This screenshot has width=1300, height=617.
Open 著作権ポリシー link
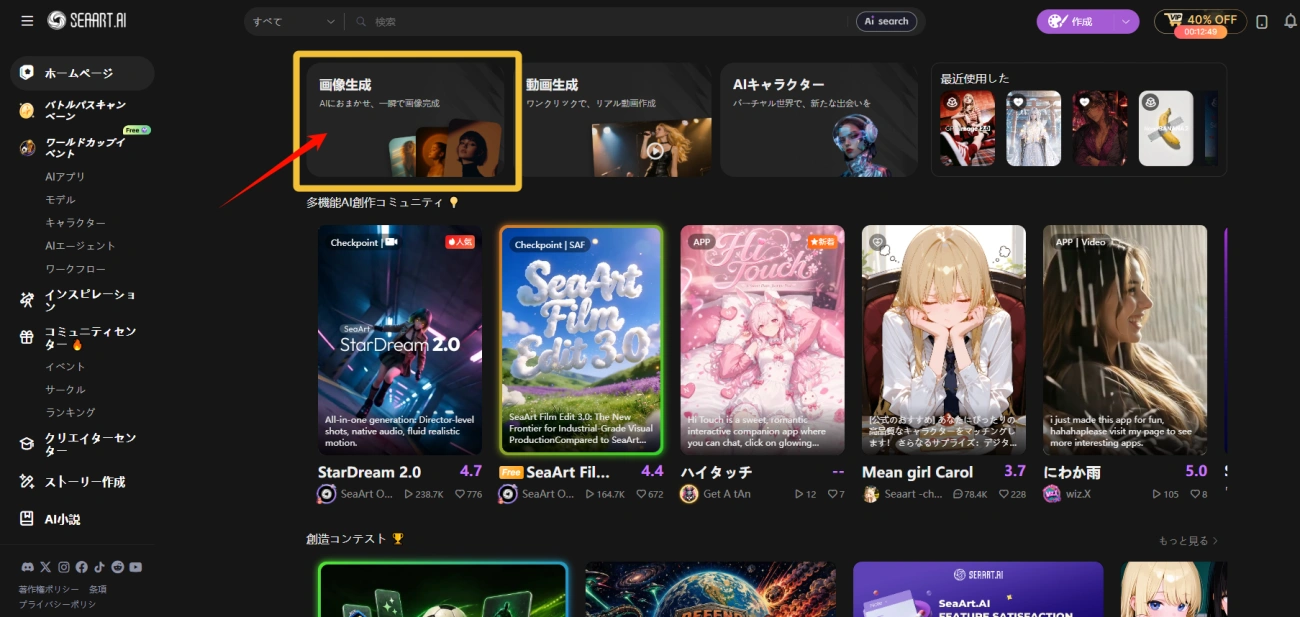(x=49, y=590)
